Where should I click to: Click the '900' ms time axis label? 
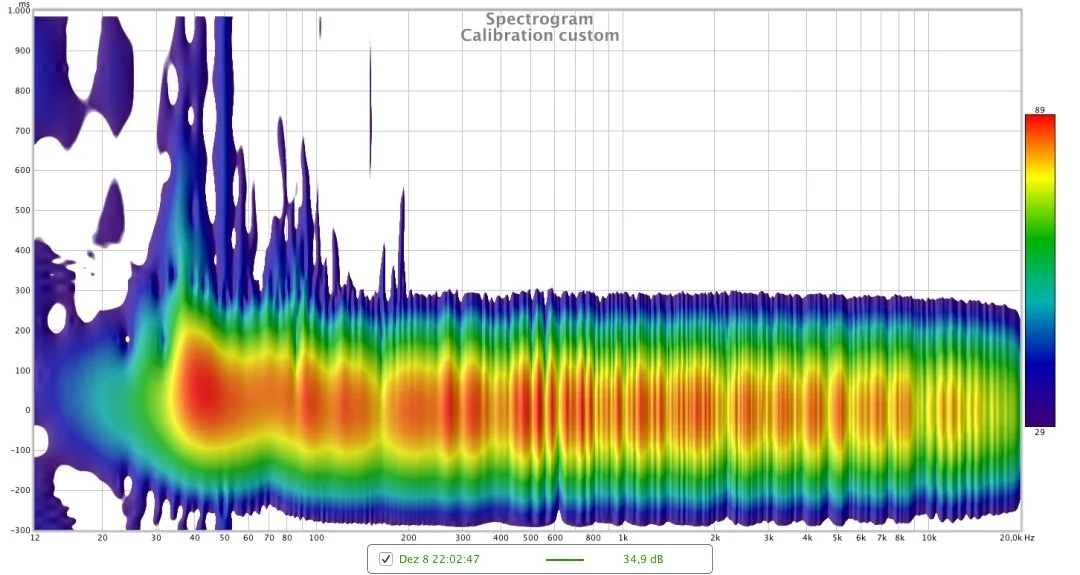pos(23,51)
